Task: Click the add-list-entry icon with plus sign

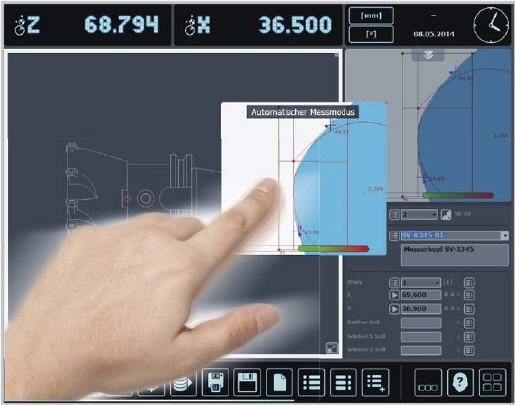Action: point(375,382)
